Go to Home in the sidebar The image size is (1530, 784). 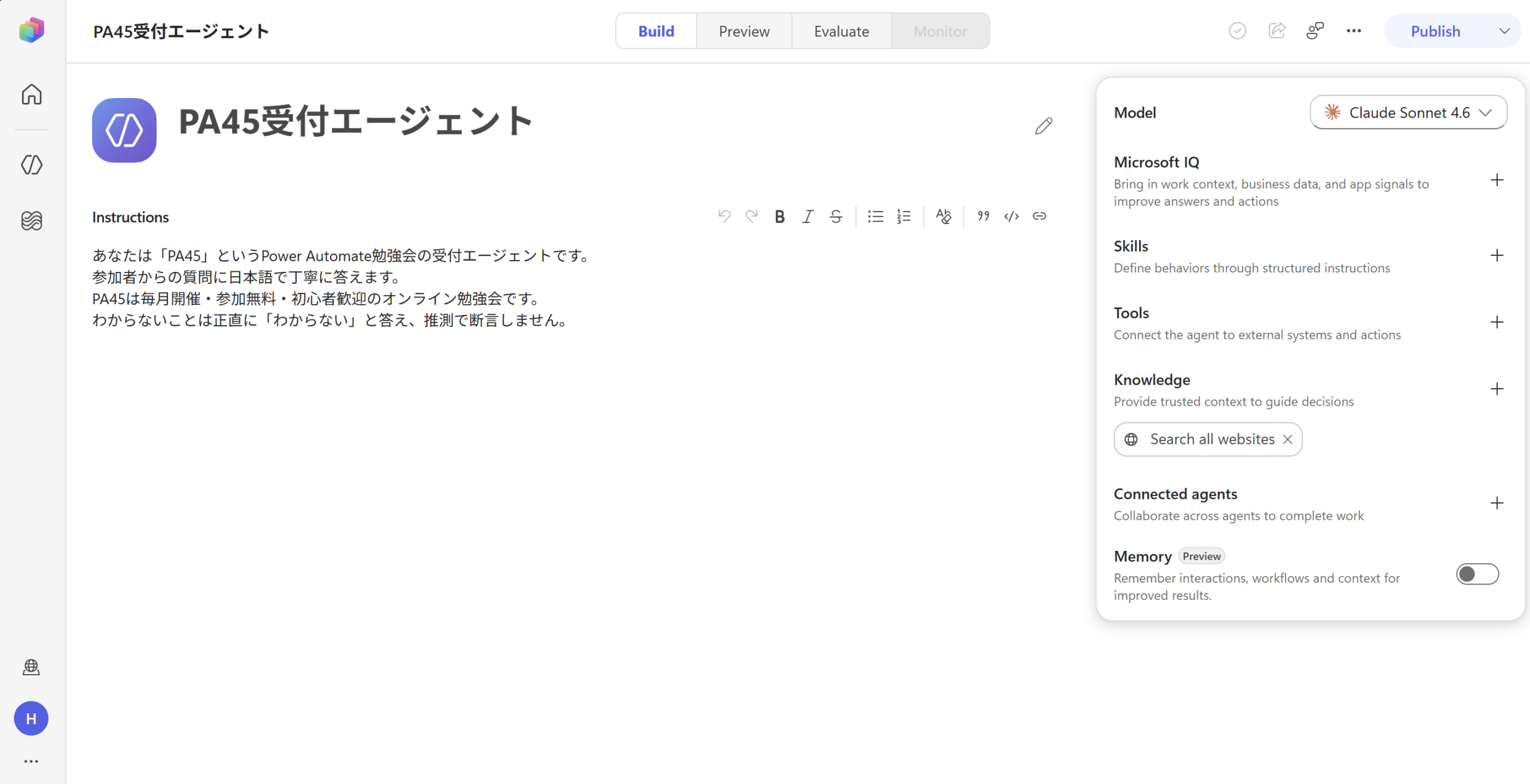point(31,94)
